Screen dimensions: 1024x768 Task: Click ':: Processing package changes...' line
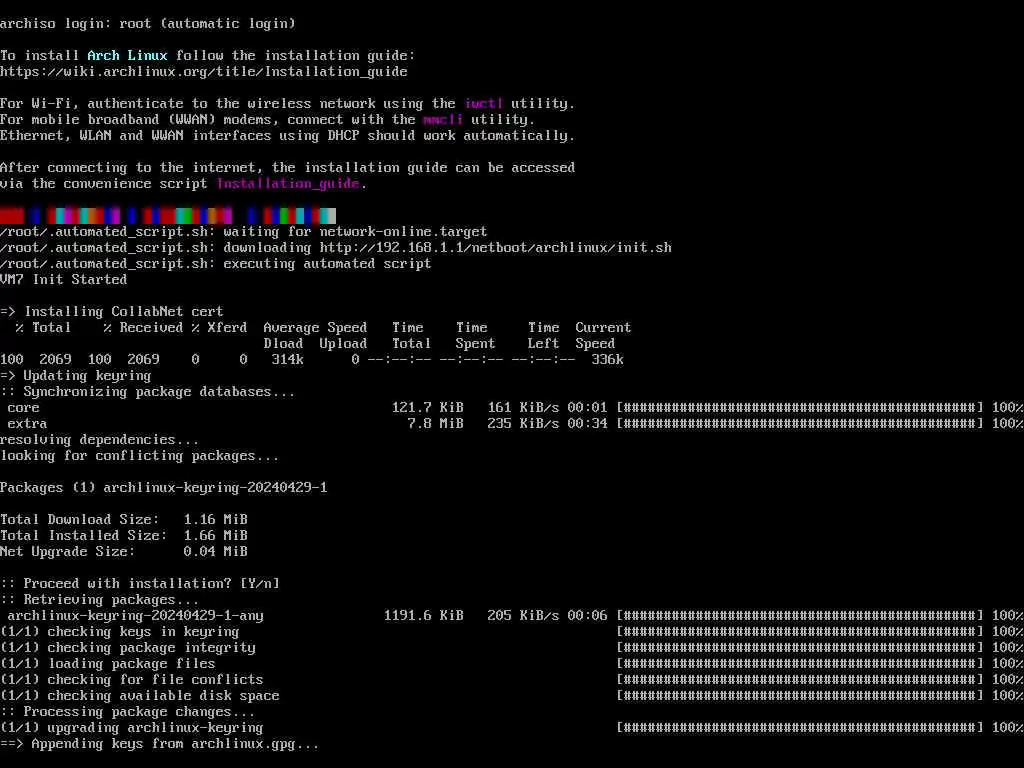(x=127, y=712)
